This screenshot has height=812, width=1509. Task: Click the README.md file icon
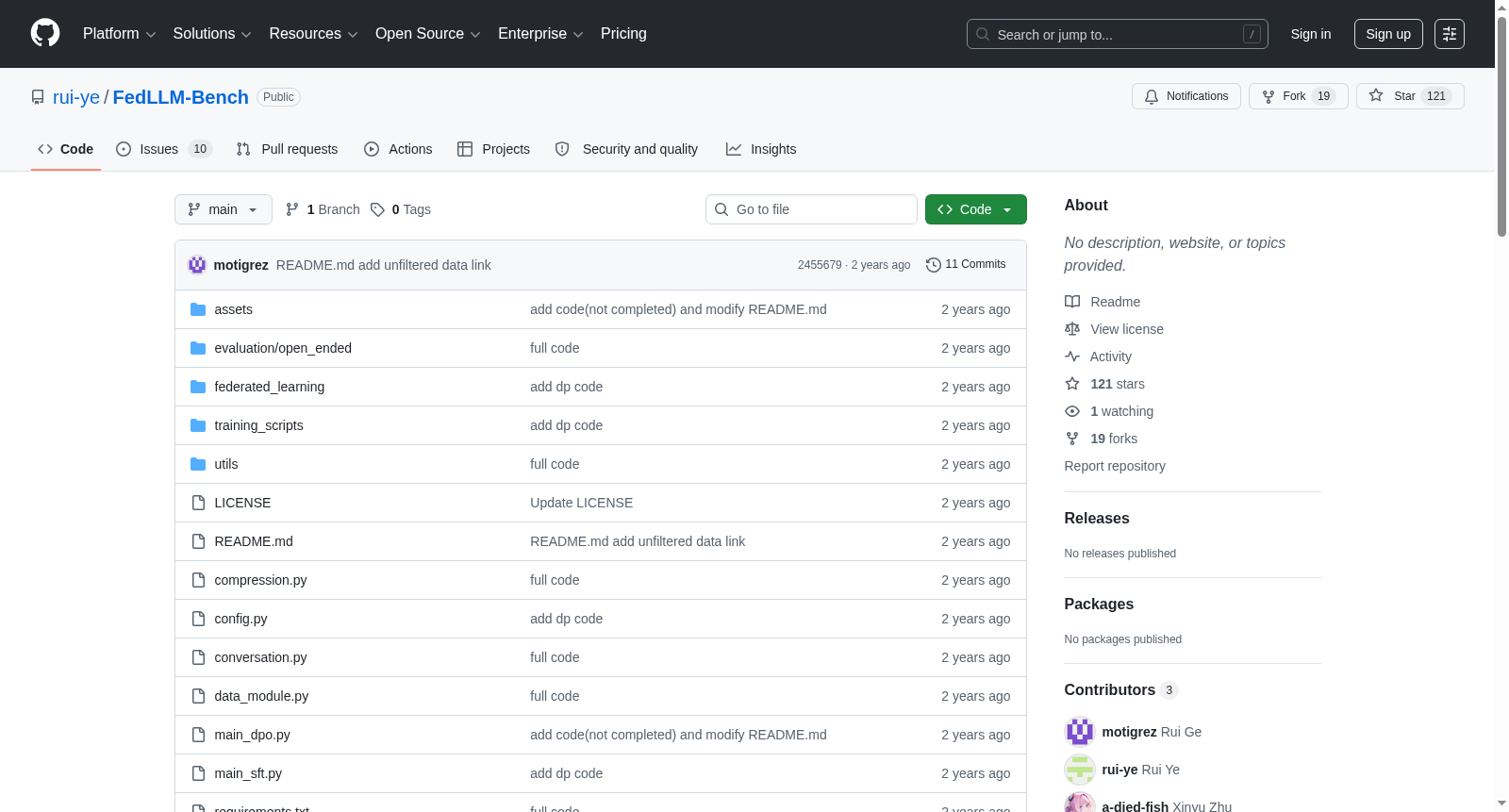pos(198,541)
